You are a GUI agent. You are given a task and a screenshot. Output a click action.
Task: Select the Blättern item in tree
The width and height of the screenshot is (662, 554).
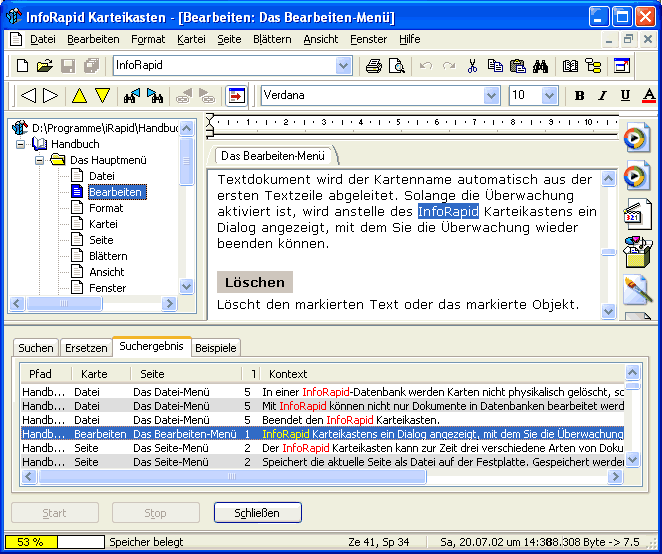[108, 256]
